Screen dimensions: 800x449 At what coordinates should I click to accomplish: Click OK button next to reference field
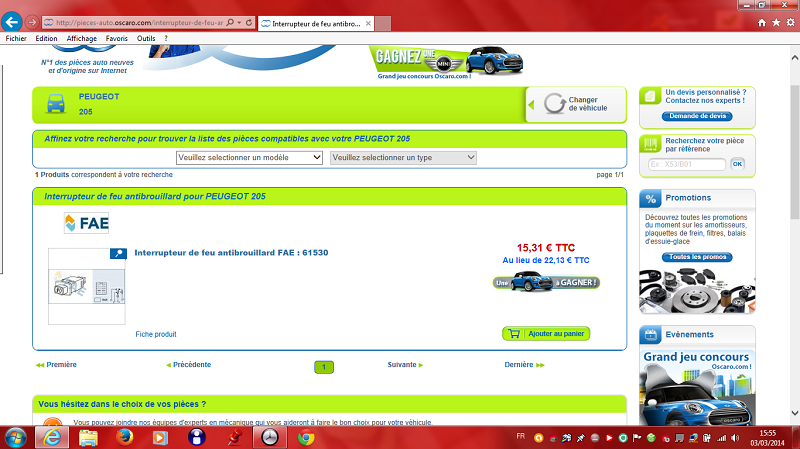pyautogui.click(x=737, y=164)
